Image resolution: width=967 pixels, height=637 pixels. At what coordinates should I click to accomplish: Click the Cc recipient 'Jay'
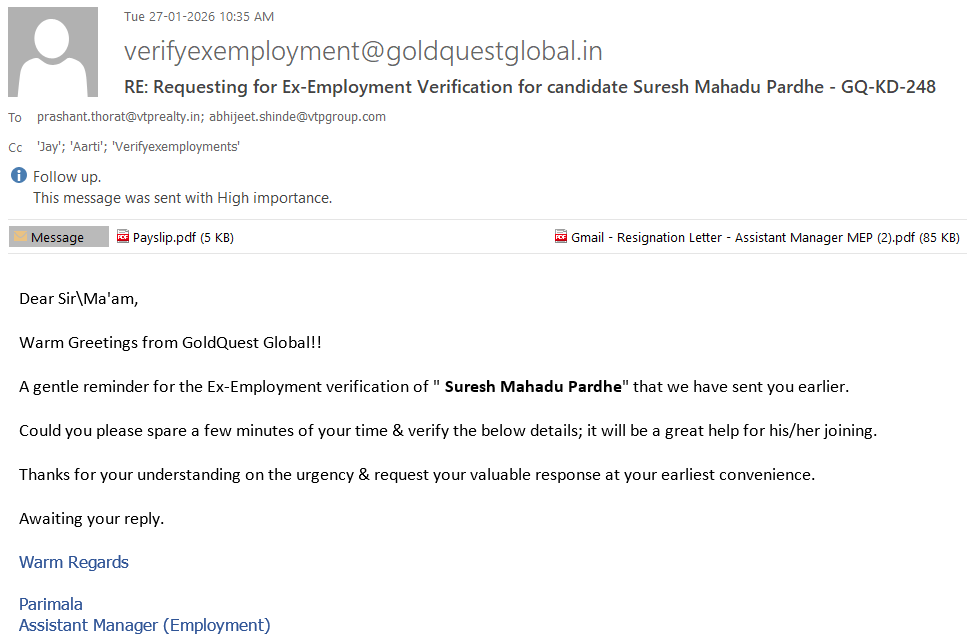50,147
